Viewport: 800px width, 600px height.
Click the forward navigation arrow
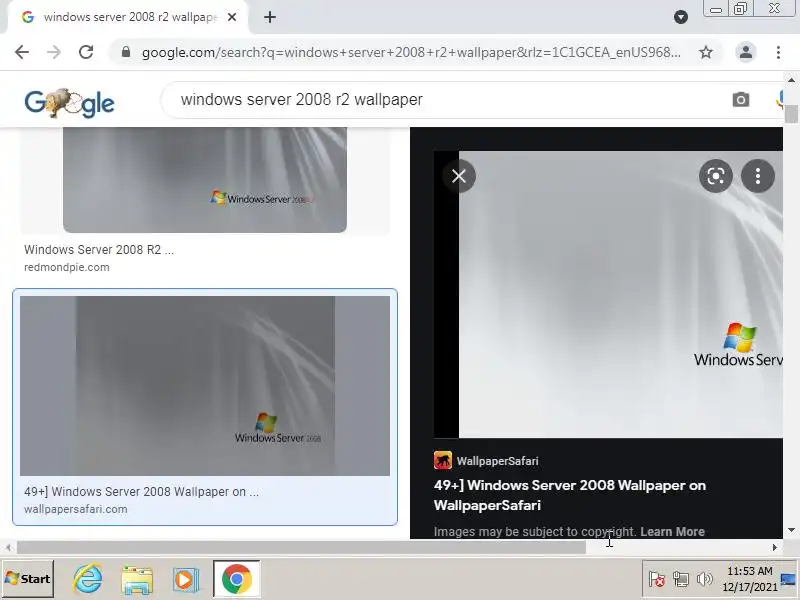54,52
